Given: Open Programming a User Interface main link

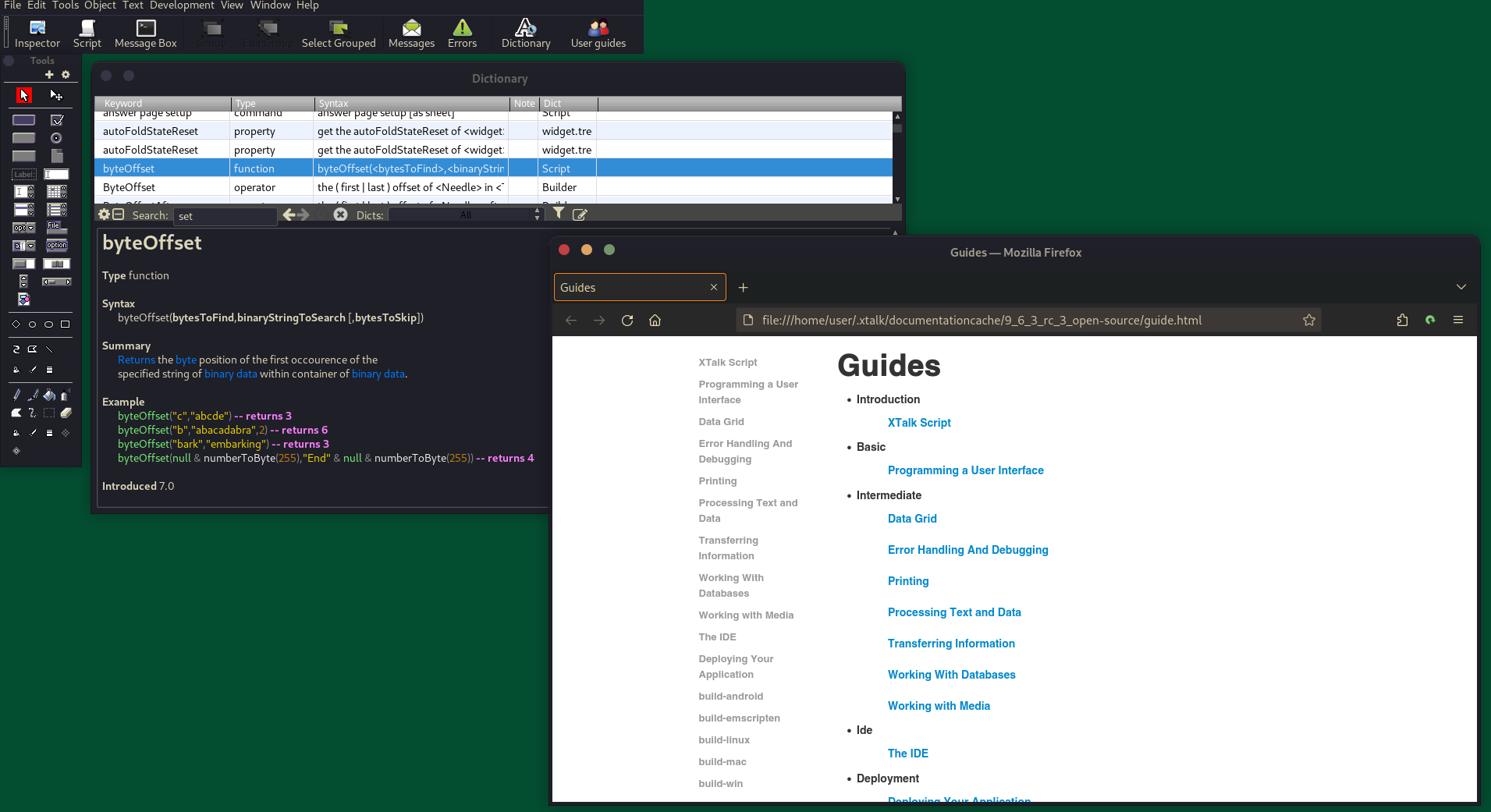Looking at the screenshot, I should click(x=965, y=470).
